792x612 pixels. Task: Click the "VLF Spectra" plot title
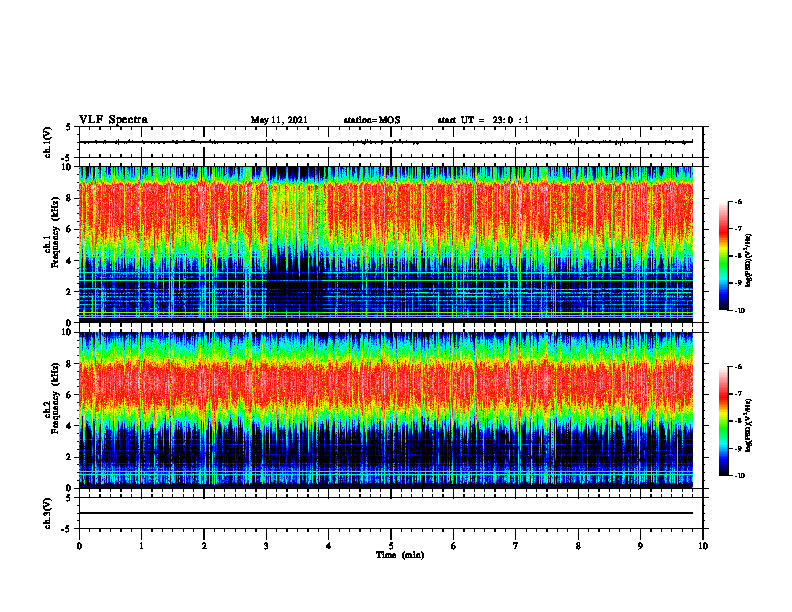(x=113, y=120)
